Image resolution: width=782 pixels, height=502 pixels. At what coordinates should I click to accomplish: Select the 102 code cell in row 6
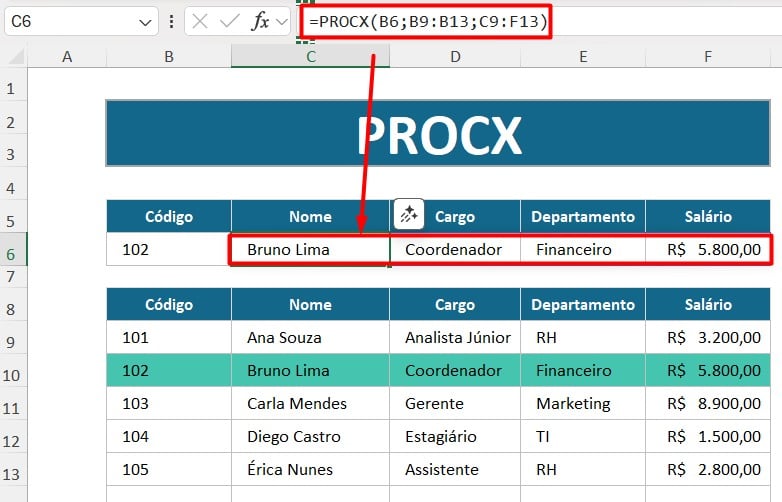(169, 249)
